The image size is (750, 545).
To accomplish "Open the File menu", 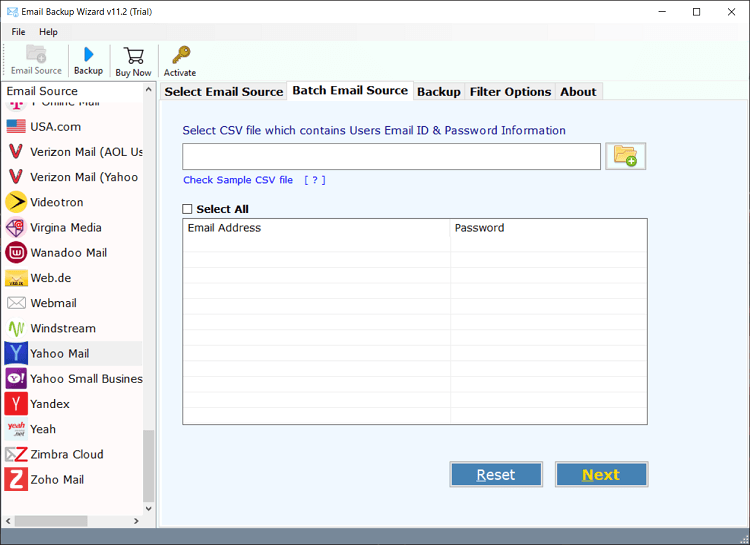I will (18, 32).
